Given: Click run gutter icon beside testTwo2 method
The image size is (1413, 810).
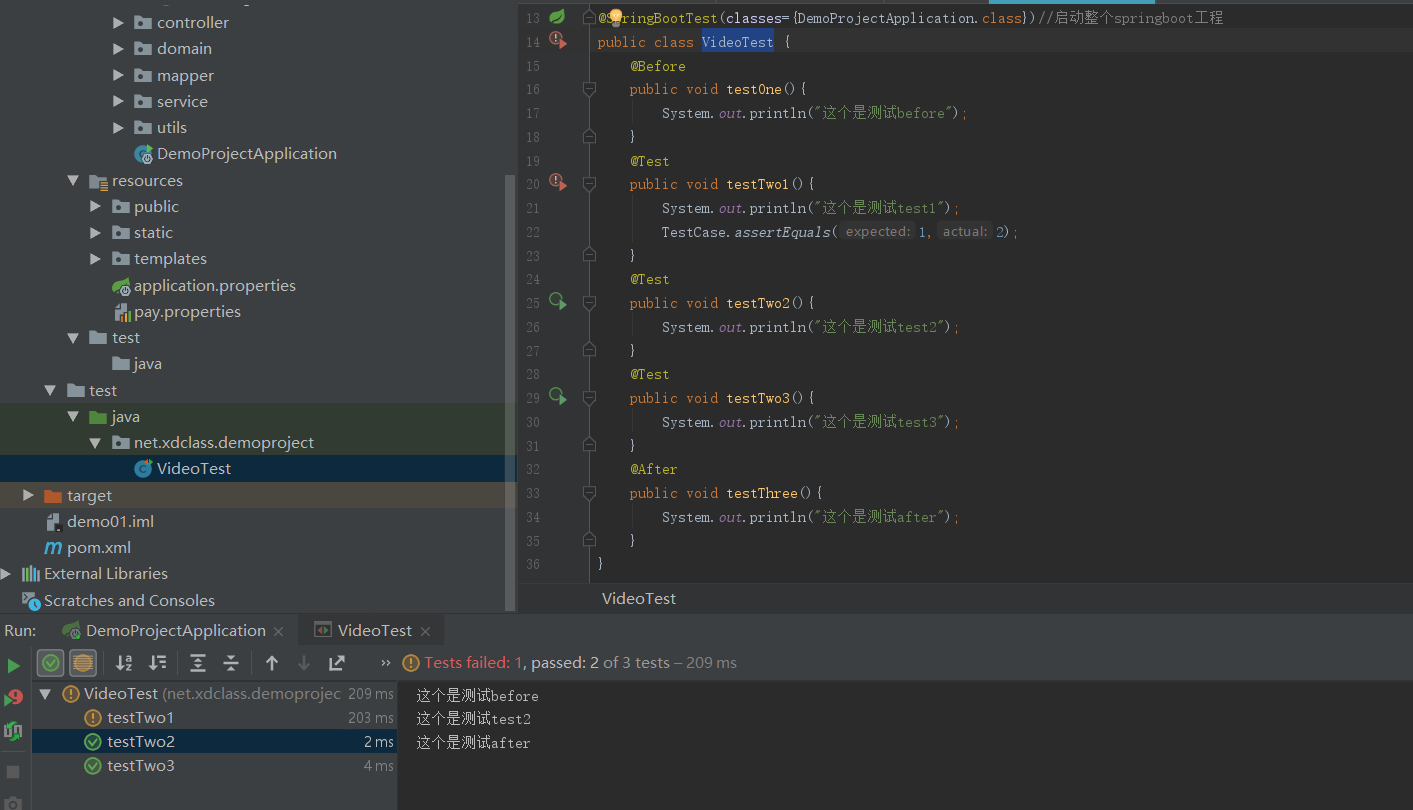Looking at the screenshot, I should (557, 302).
